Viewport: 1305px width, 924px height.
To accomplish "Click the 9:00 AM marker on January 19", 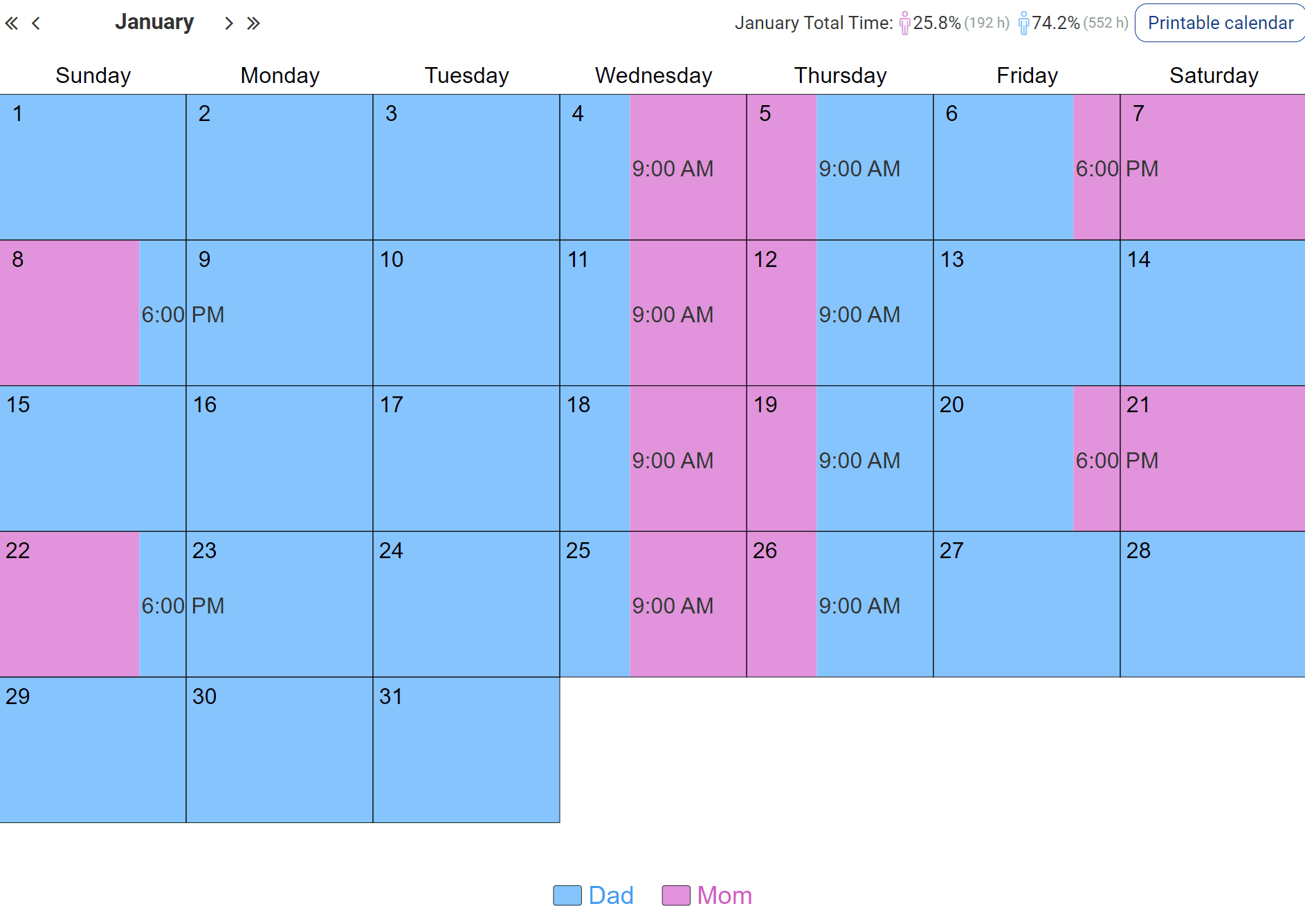I will [x=859, y=461].
